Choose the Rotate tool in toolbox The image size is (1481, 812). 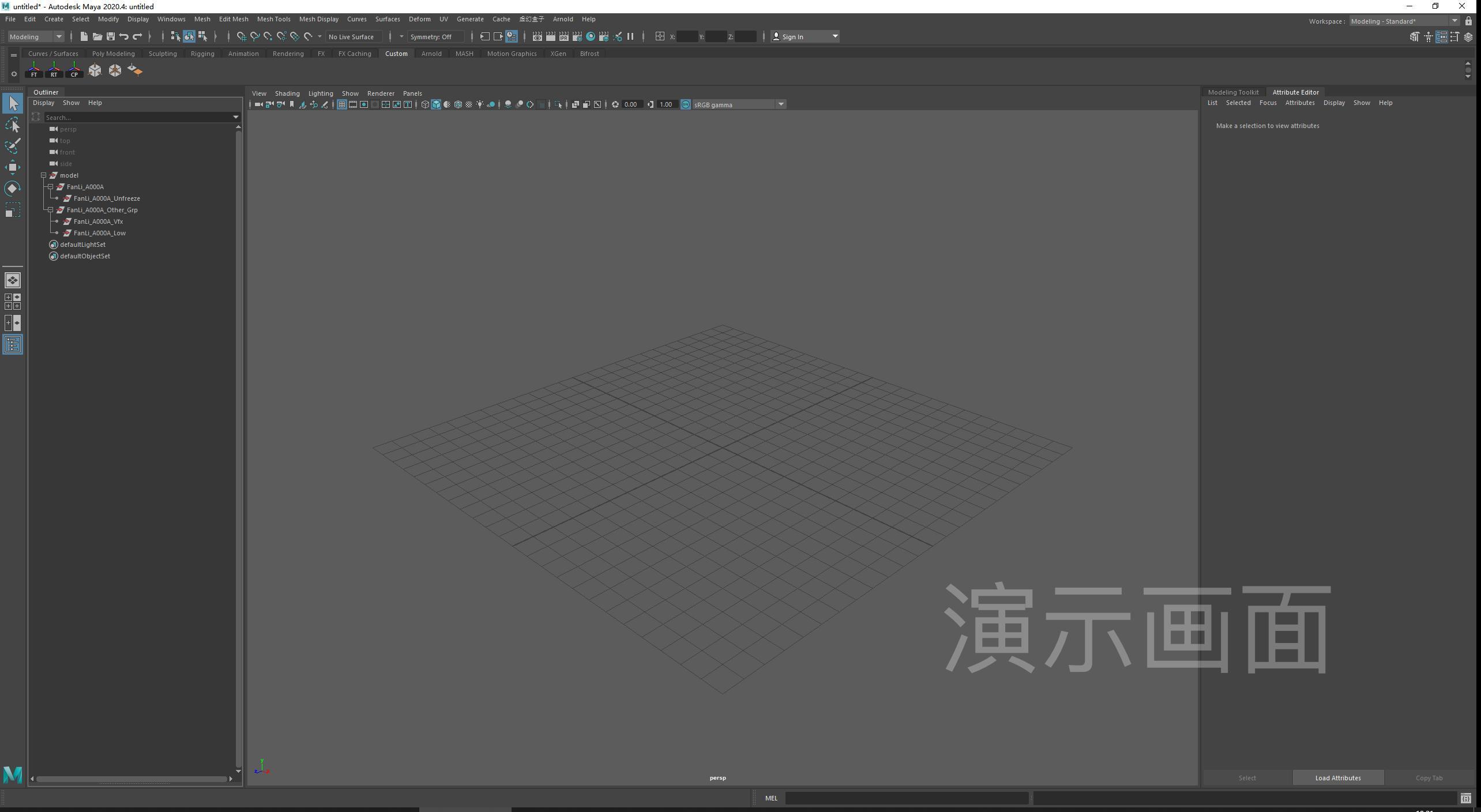click(13, 189)
